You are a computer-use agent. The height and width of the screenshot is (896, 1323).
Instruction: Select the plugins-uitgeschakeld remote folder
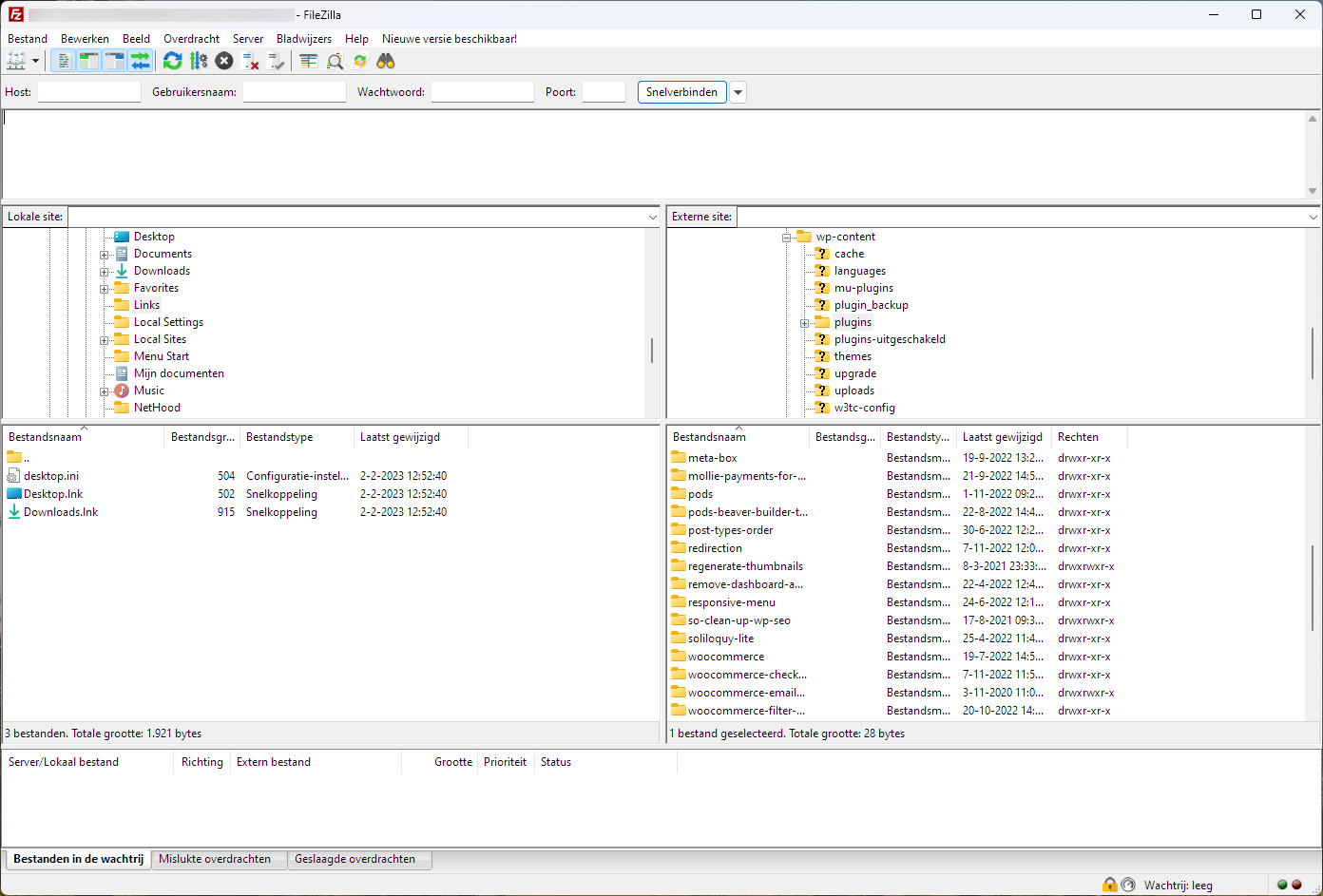point(890,339)
